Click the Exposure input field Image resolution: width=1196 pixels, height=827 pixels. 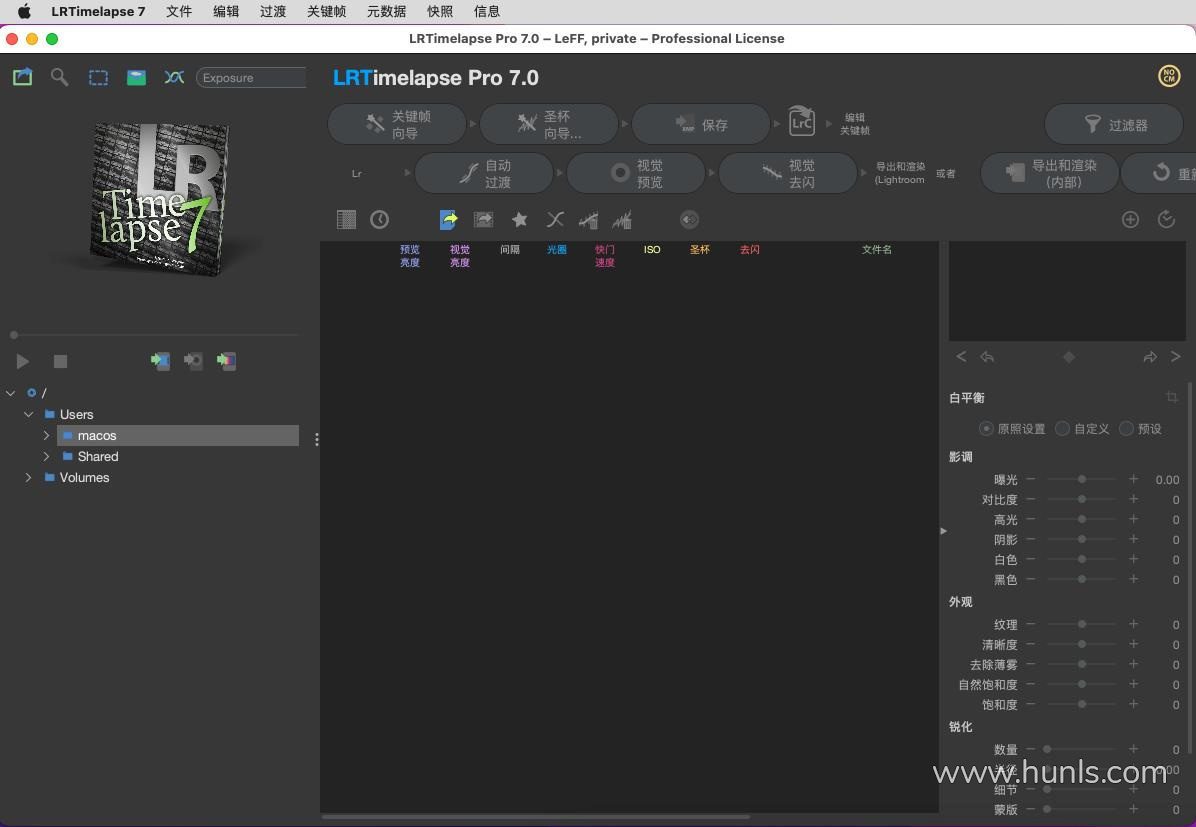(252, 78)
